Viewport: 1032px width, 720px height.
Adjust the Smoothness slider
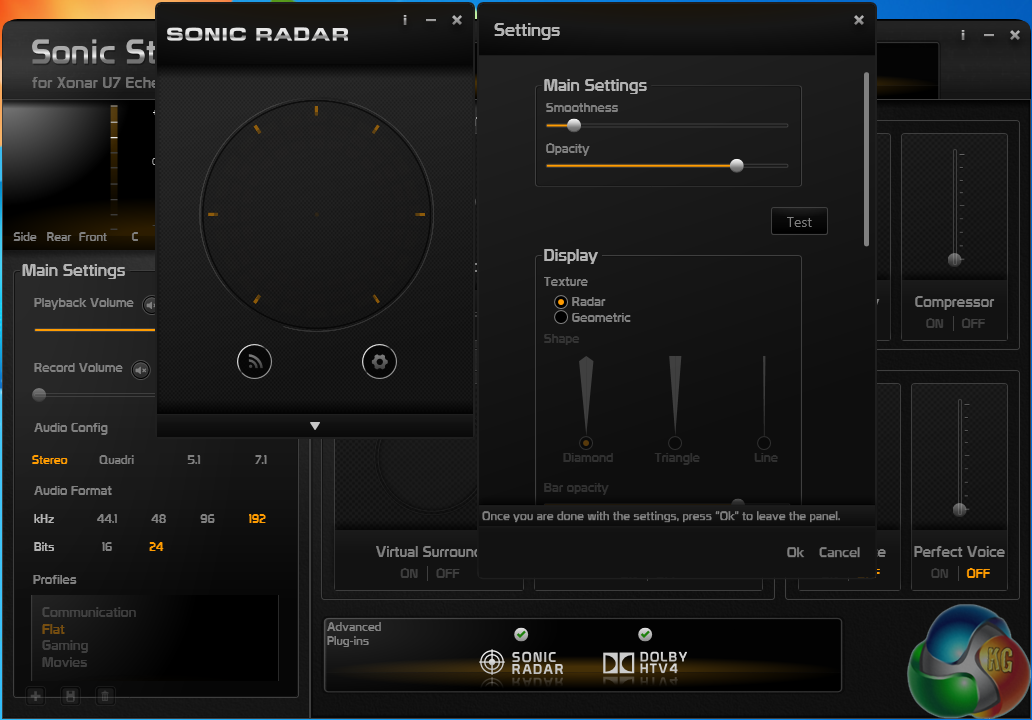(x=573, y=125)
